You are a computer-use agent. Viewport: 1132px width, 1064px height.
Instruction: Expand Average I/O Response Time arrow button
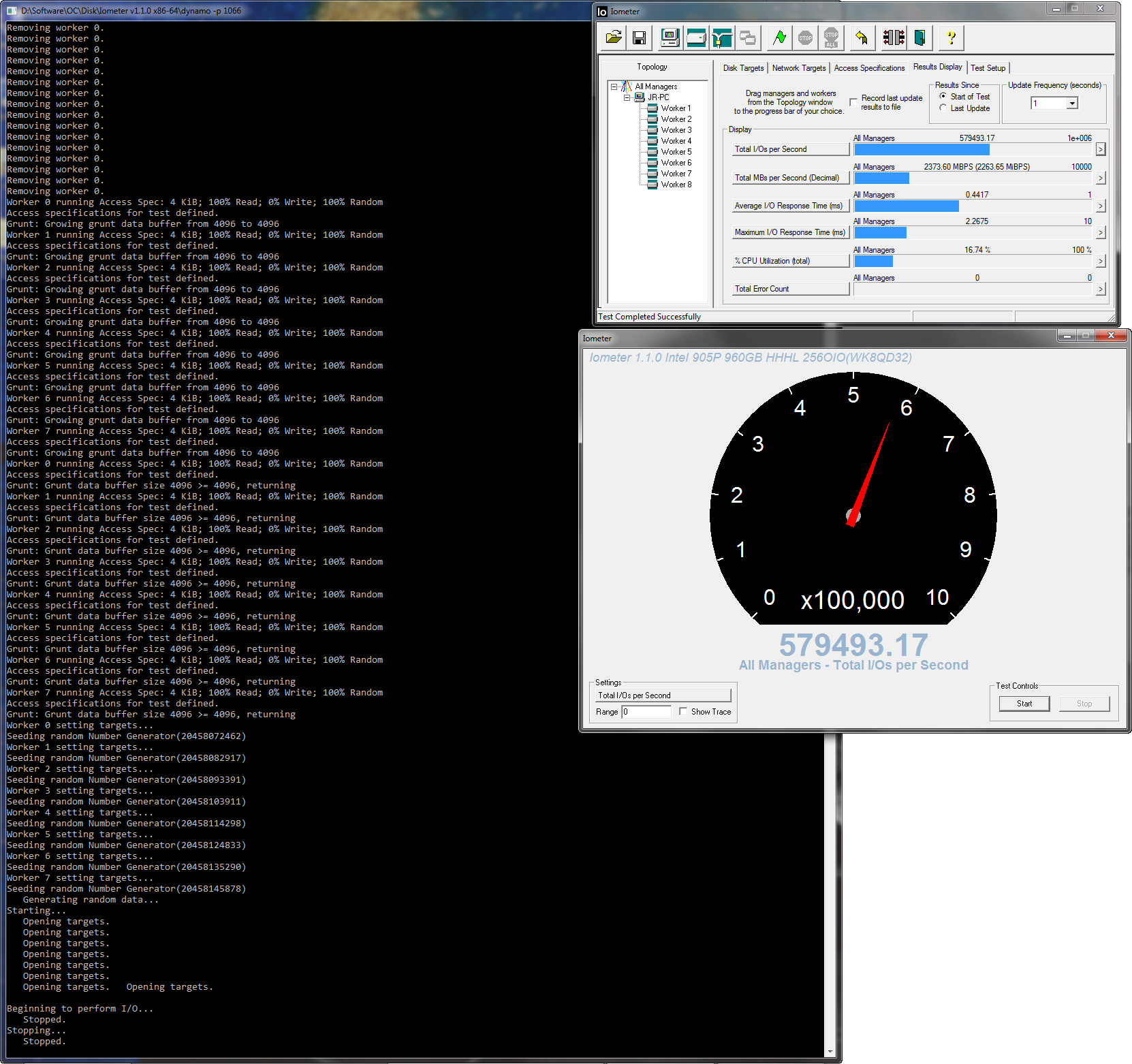[x=1100, y=206]
